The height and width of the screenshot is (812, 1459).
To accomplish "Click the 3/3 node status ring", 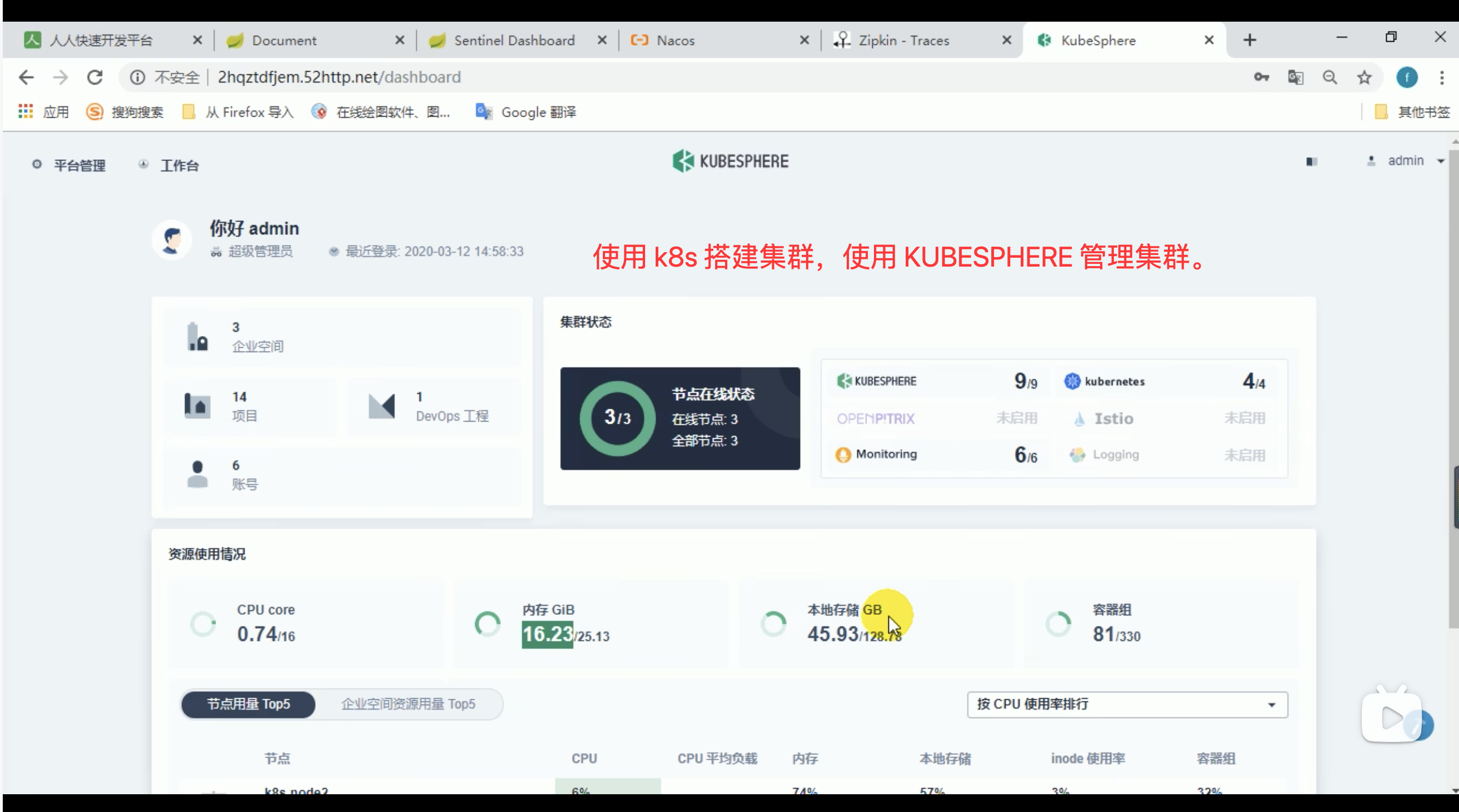I will [617, 418].
